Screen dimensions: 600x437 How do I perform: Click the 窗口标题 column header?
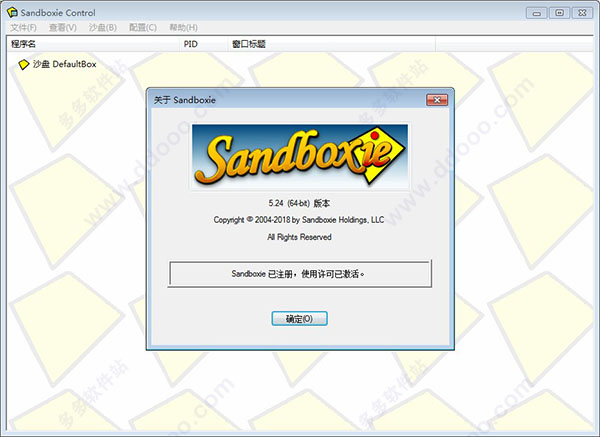[331, 44]
